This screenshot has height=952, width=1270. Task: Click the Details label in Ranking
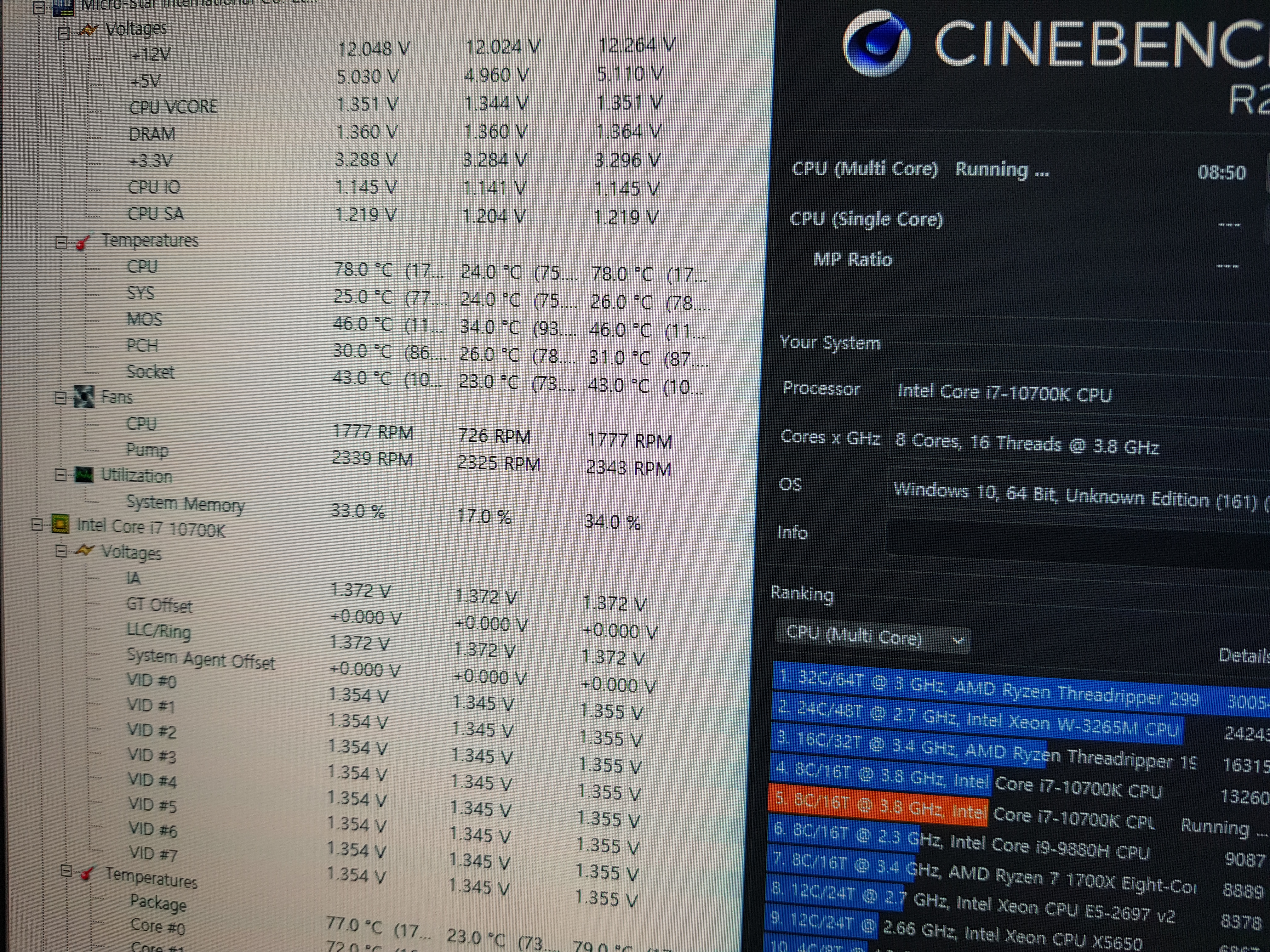pyautogui.click(x=1244, y=655)
